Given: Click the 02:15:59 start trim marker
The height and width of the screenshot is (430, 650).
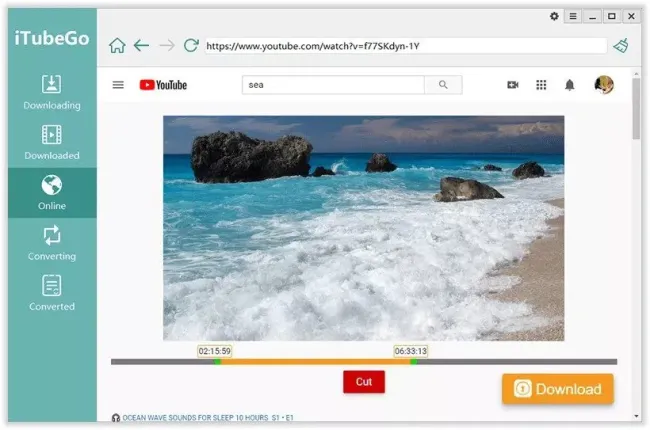Looking at the screenshot, I should [x=214, y=351].
